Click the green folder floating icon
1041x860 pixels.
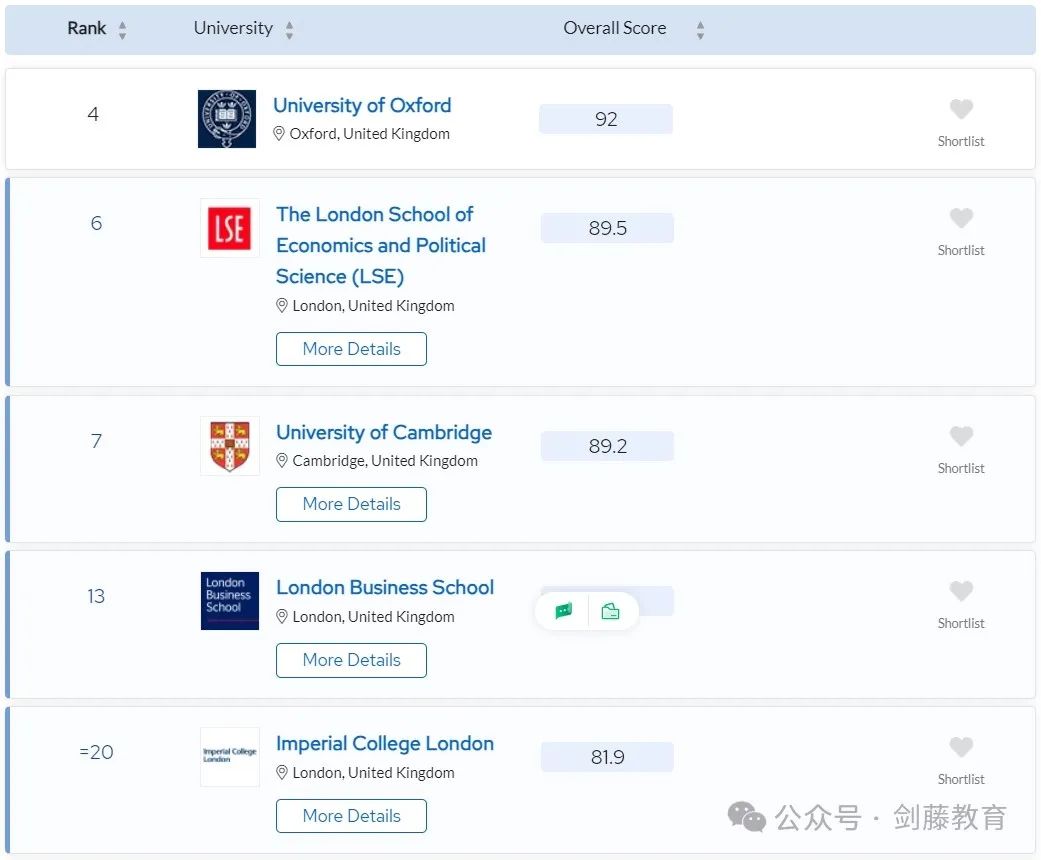(610, 611)
